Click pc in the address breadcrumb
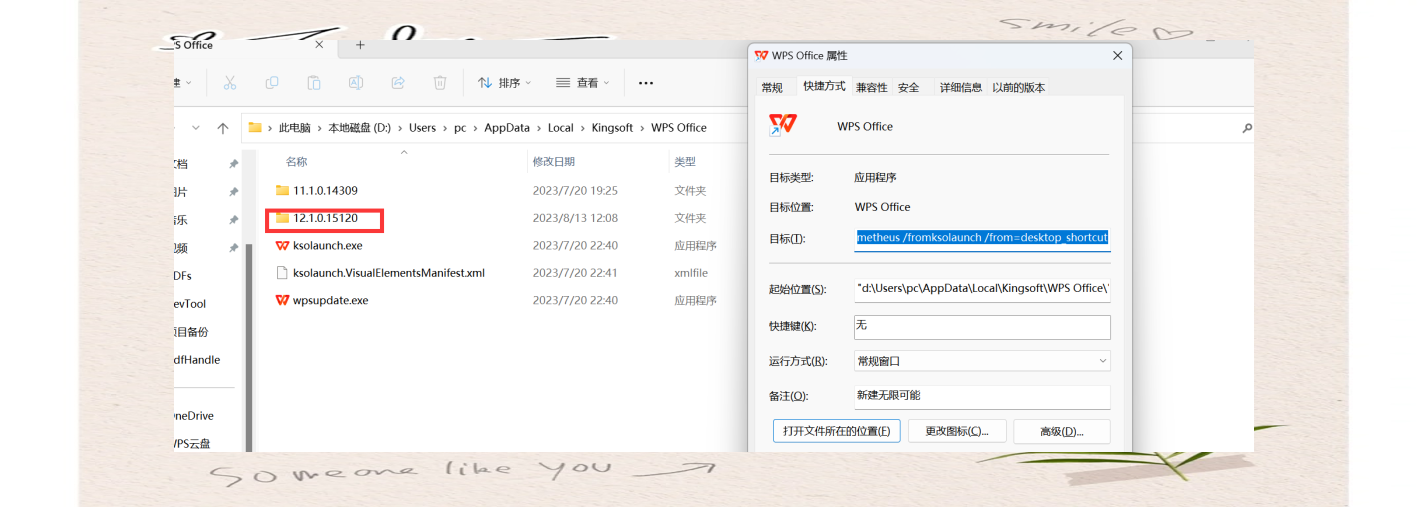1427x507 pixels. [460, 128]
